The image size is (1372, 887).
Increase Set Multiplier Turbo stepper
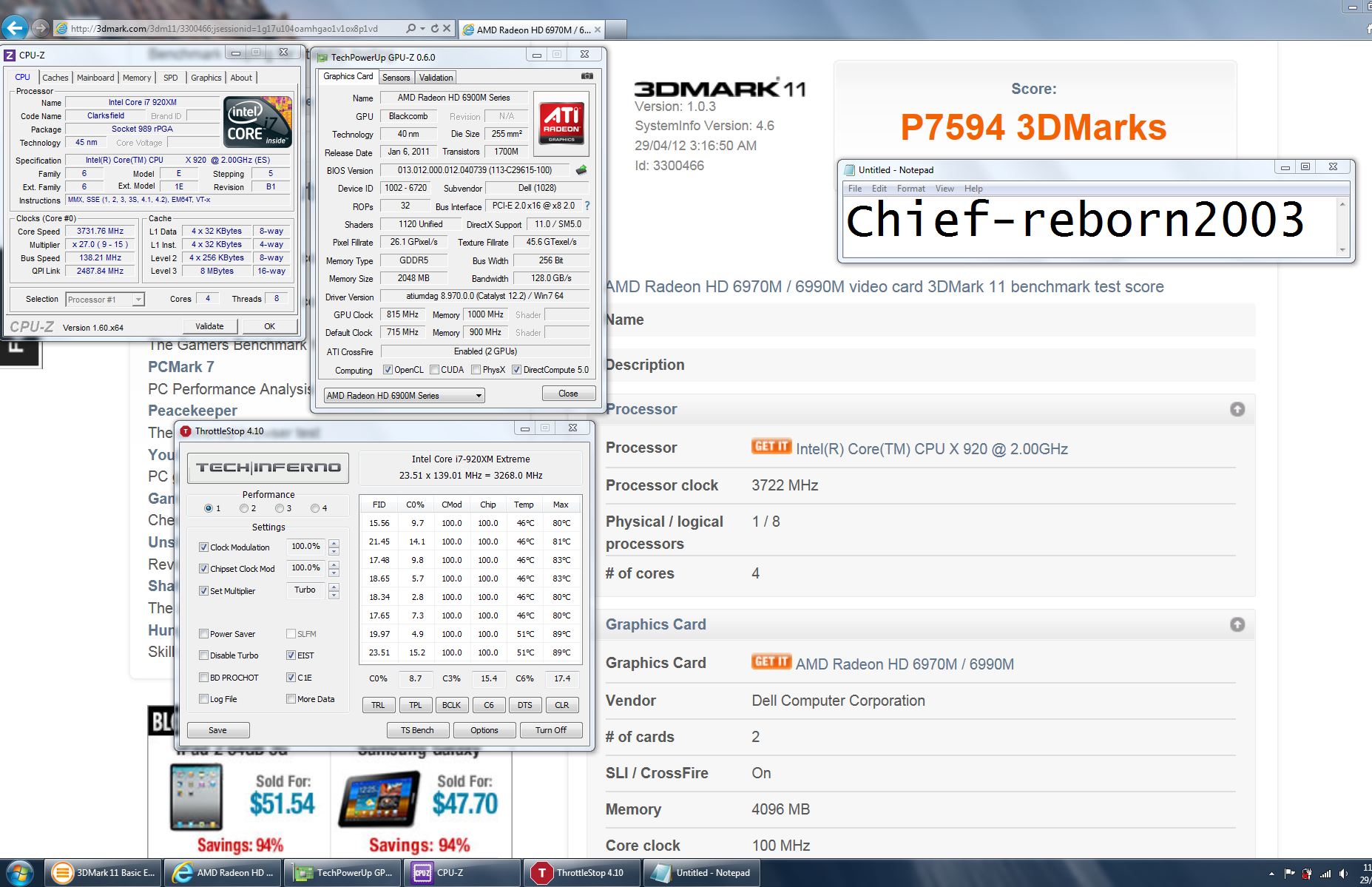pos(334,587)
